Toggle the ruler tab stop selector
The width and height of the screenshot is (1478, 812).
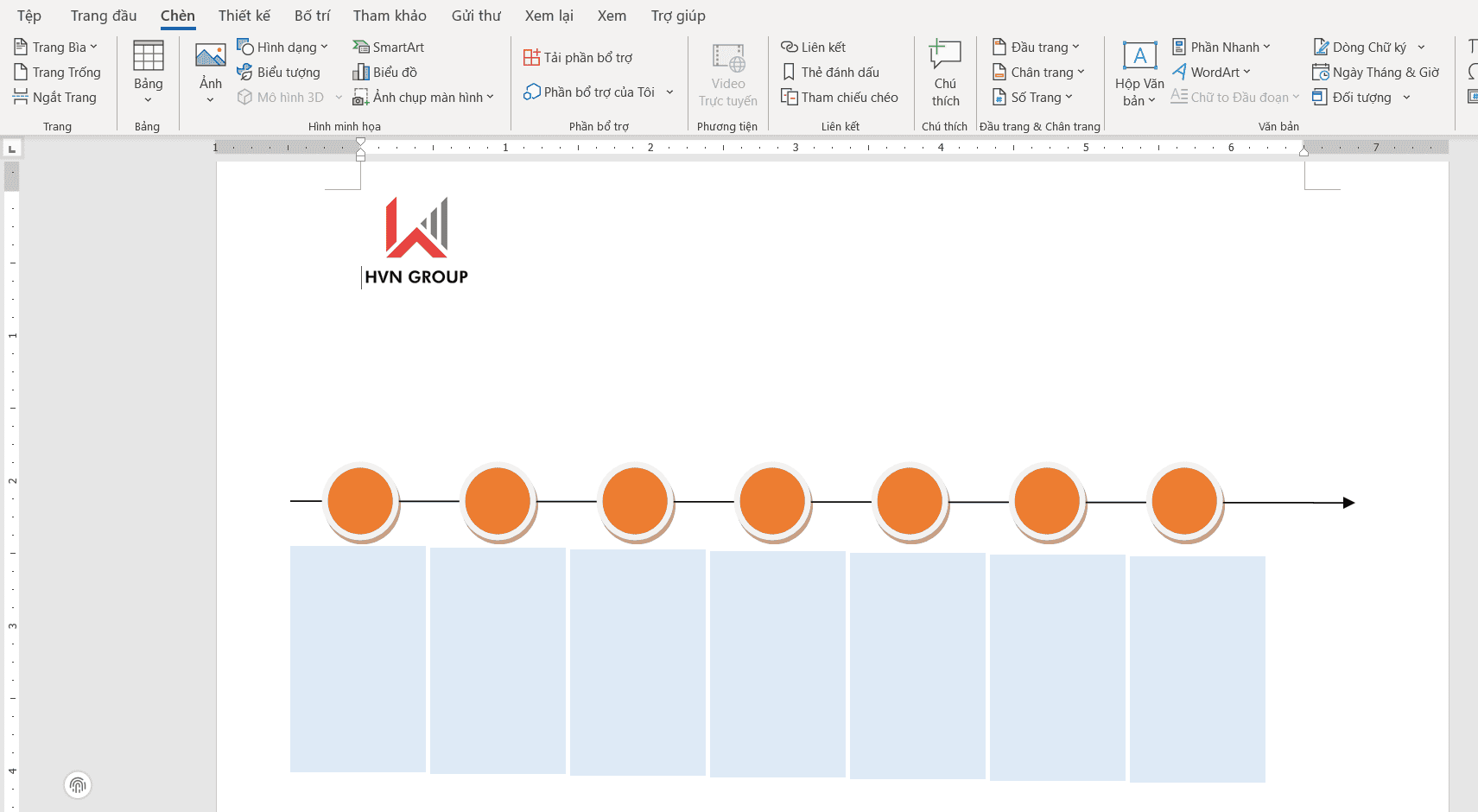point(12,149)
